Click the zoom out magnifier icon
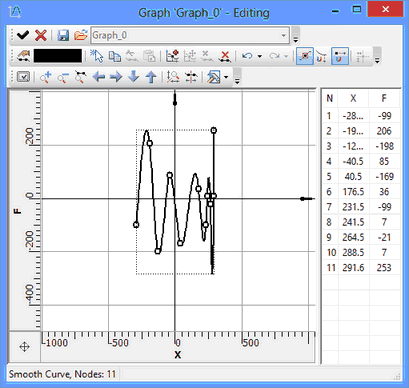Image resolution: width=409 pixels, height=388 pixels. coord(63,77)
